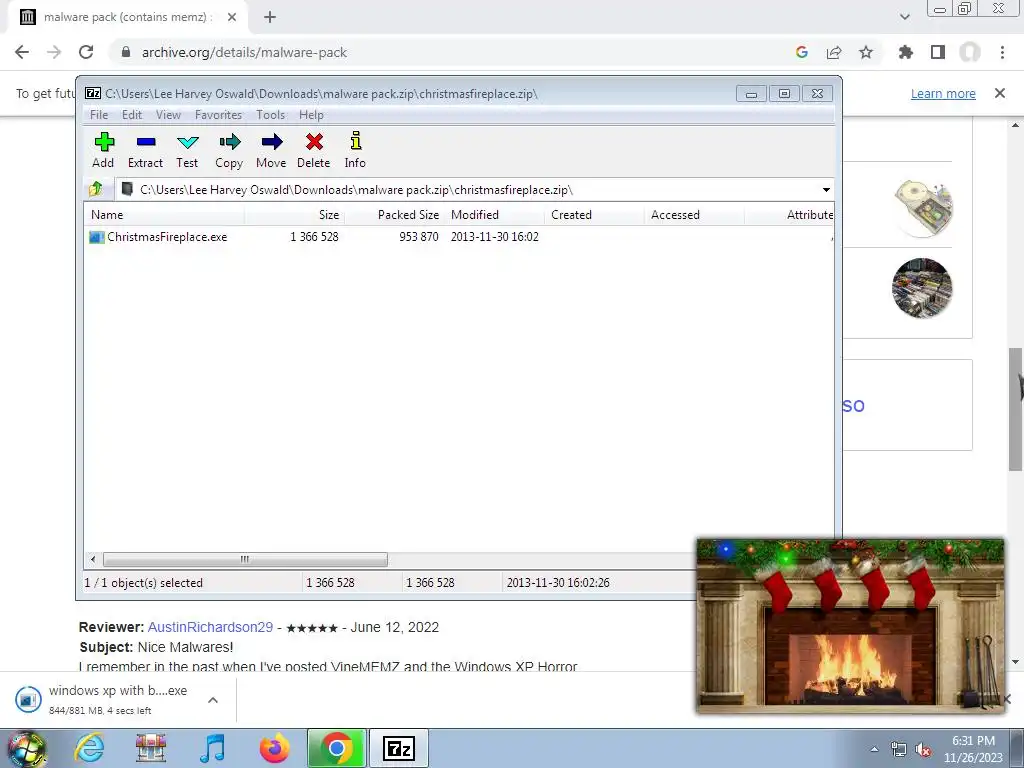Show hidden system tray icons

click(874, 749)
